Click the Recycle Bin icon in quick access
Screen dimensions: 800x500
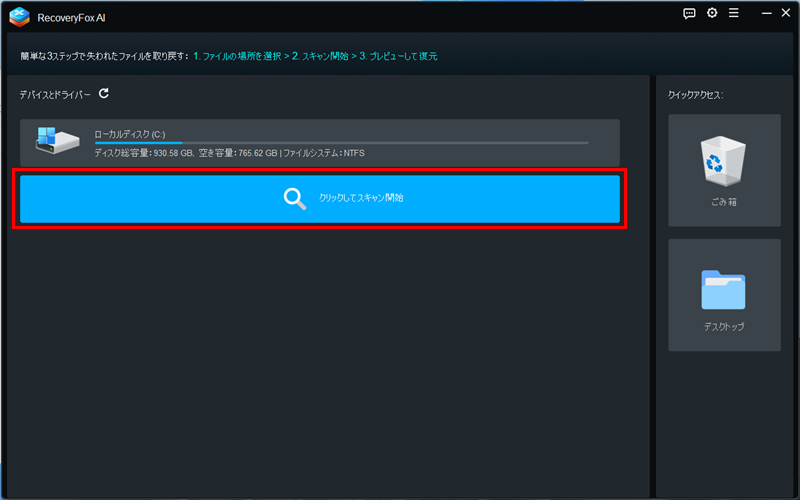pyautogui.click(x=724, y=161)
